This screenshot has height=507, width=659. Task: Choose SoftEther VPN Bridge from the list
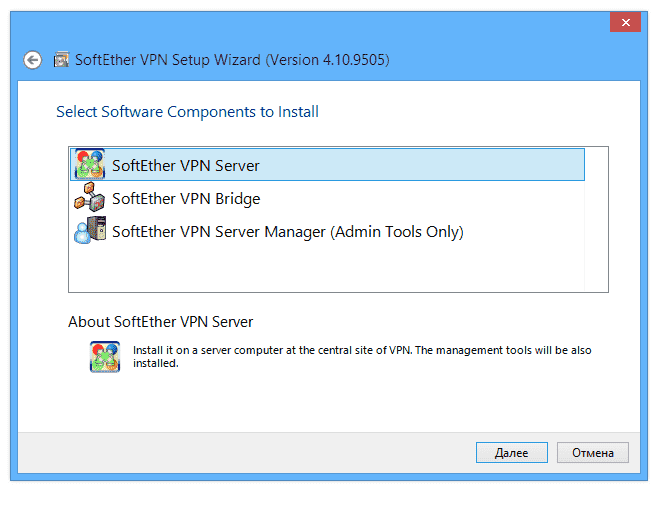tap(186, 198)
